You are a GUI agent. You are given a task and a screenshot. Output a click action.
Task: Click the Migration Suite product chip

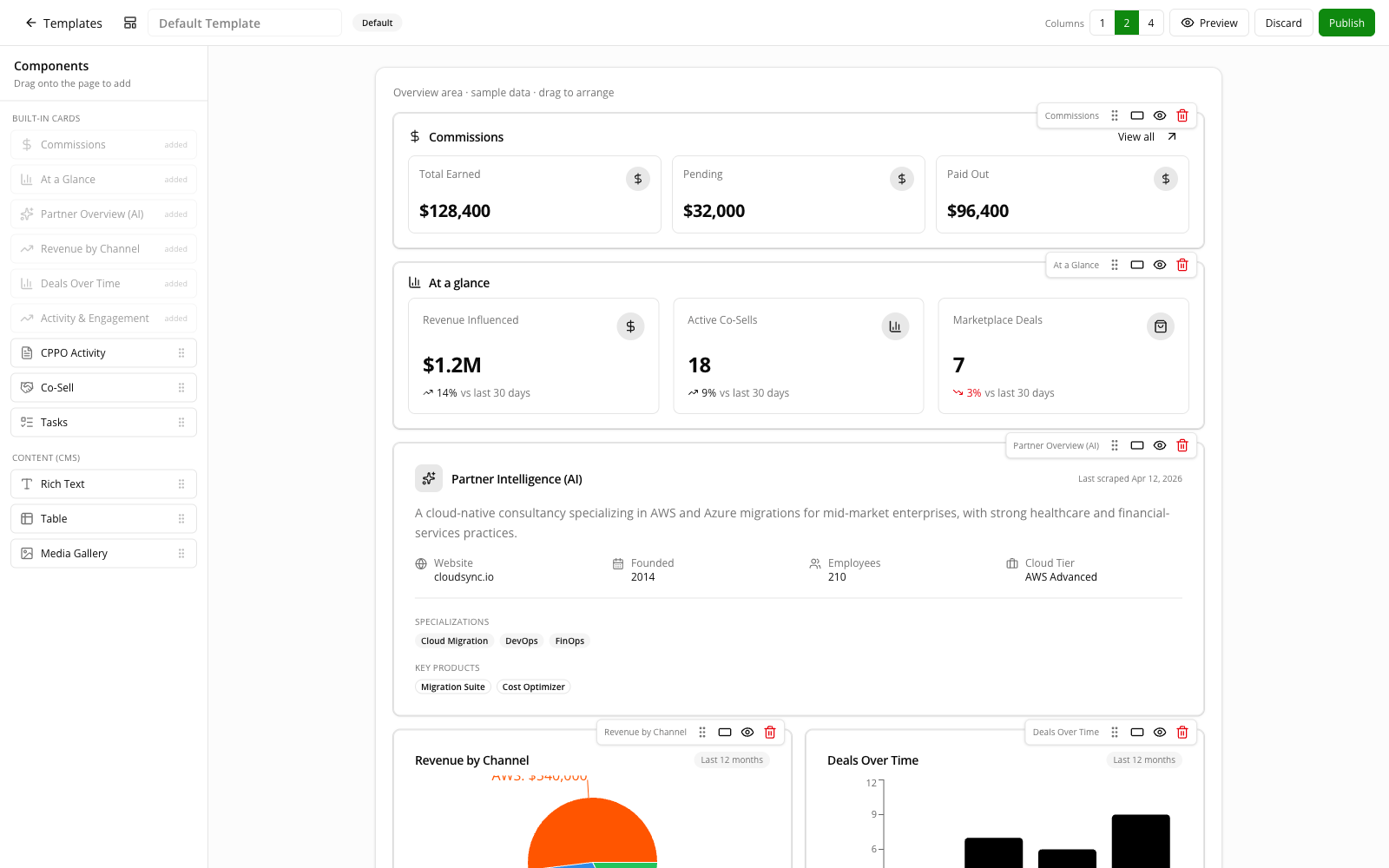point(453,687)
